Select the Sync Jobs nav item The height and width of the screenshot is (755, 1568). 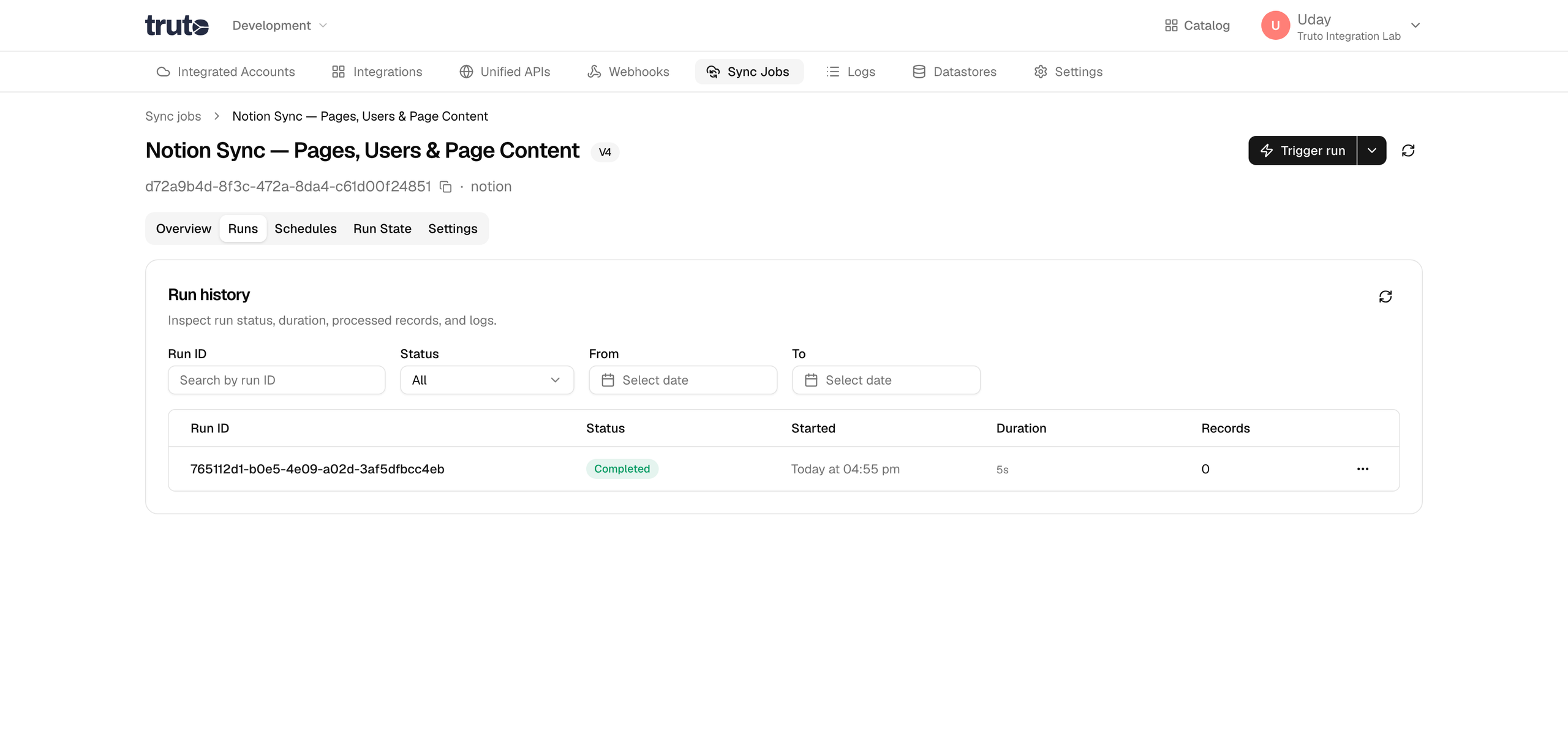click(748, 72)
